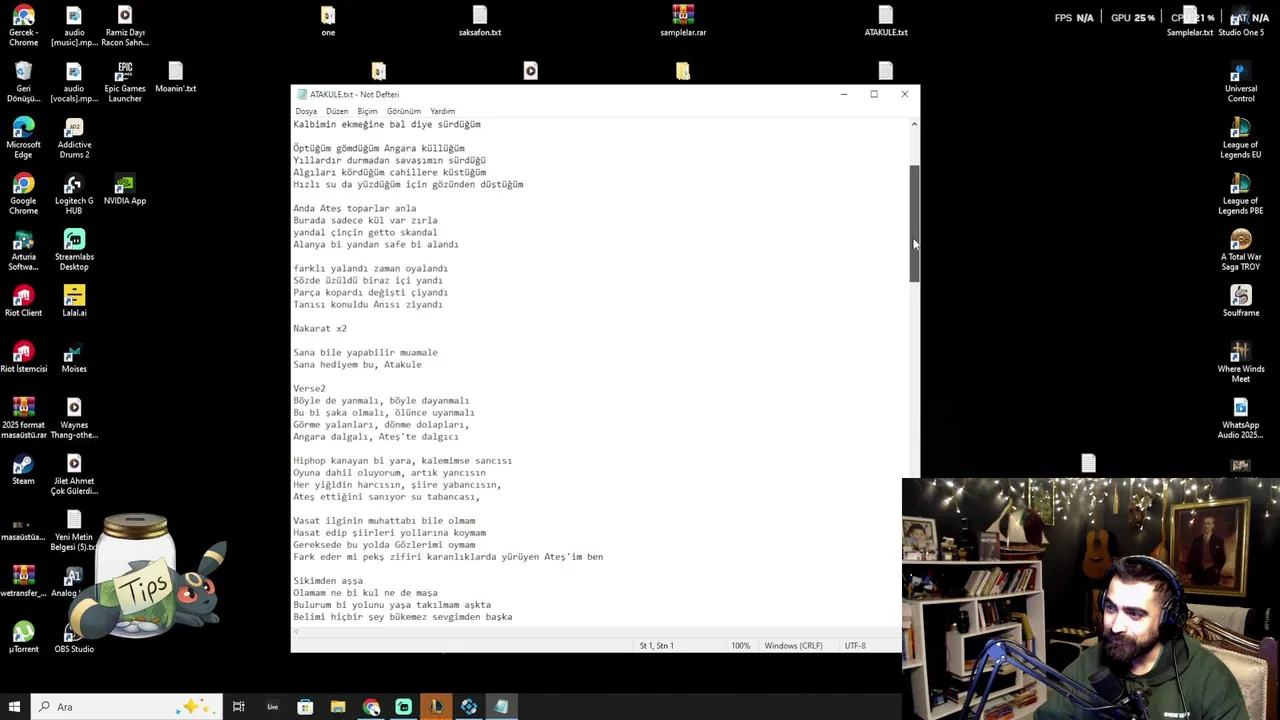Select the Jilet Ahmet Çok Gülerdi video file

tap(73, 474)
